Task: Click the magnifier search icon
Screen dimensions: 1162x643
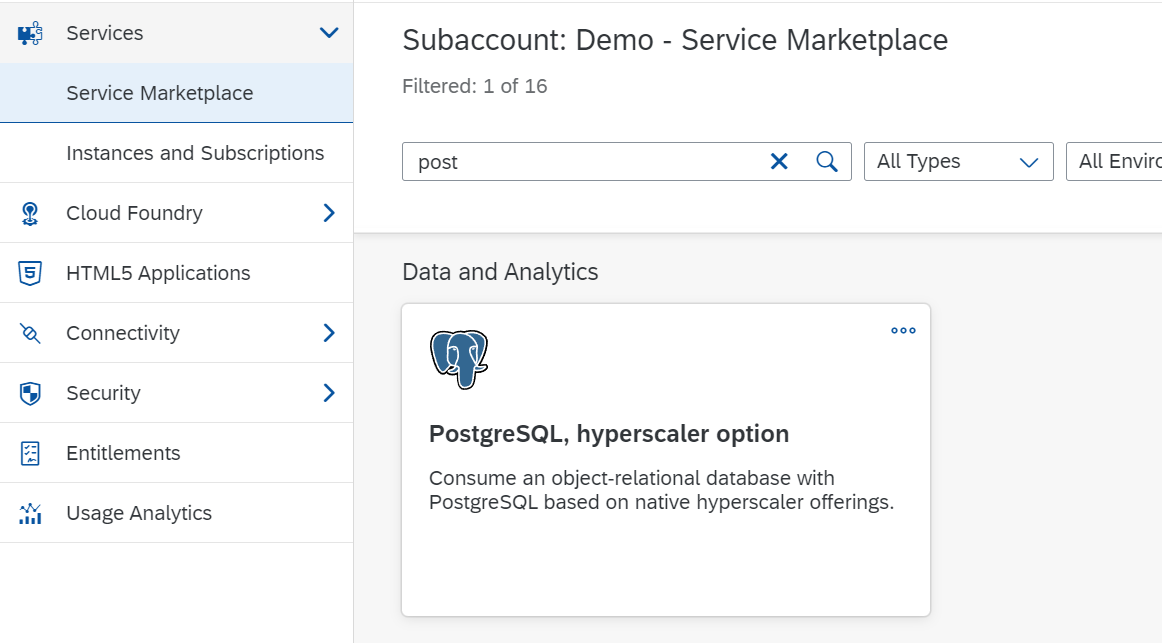Action: coord(827,162)
